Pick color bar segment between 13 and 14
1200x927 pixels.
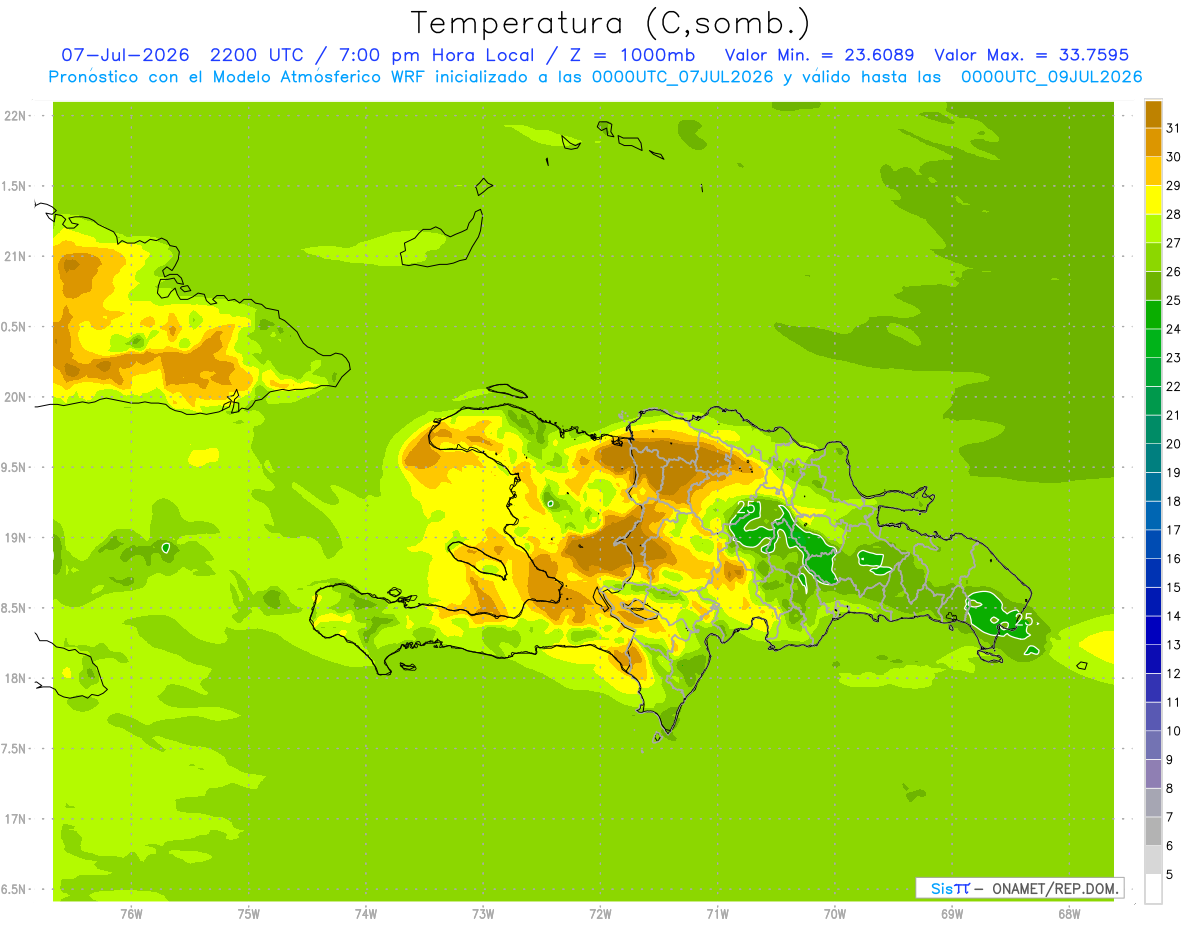pyautogui.click(x=1153, y=630)
